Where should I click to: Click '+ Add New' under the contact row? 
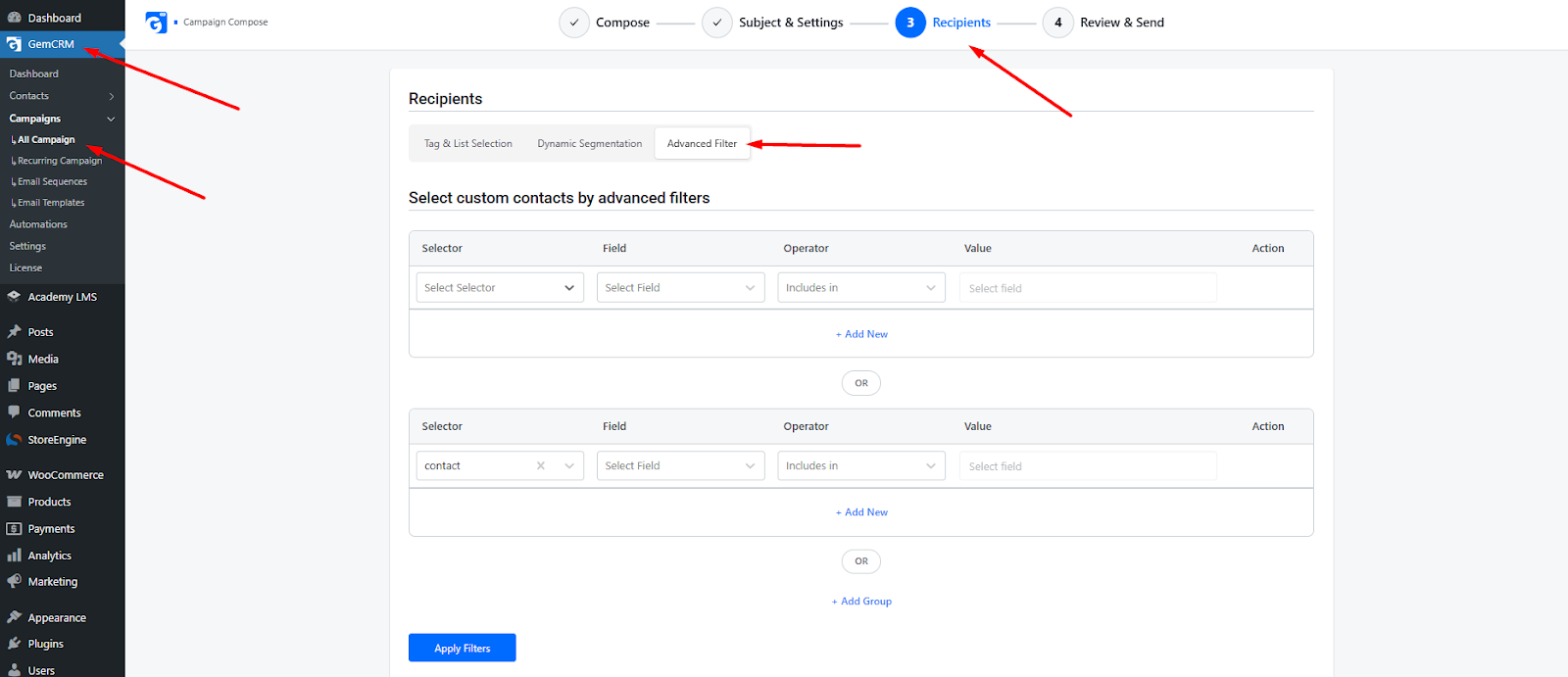(861, 512)
